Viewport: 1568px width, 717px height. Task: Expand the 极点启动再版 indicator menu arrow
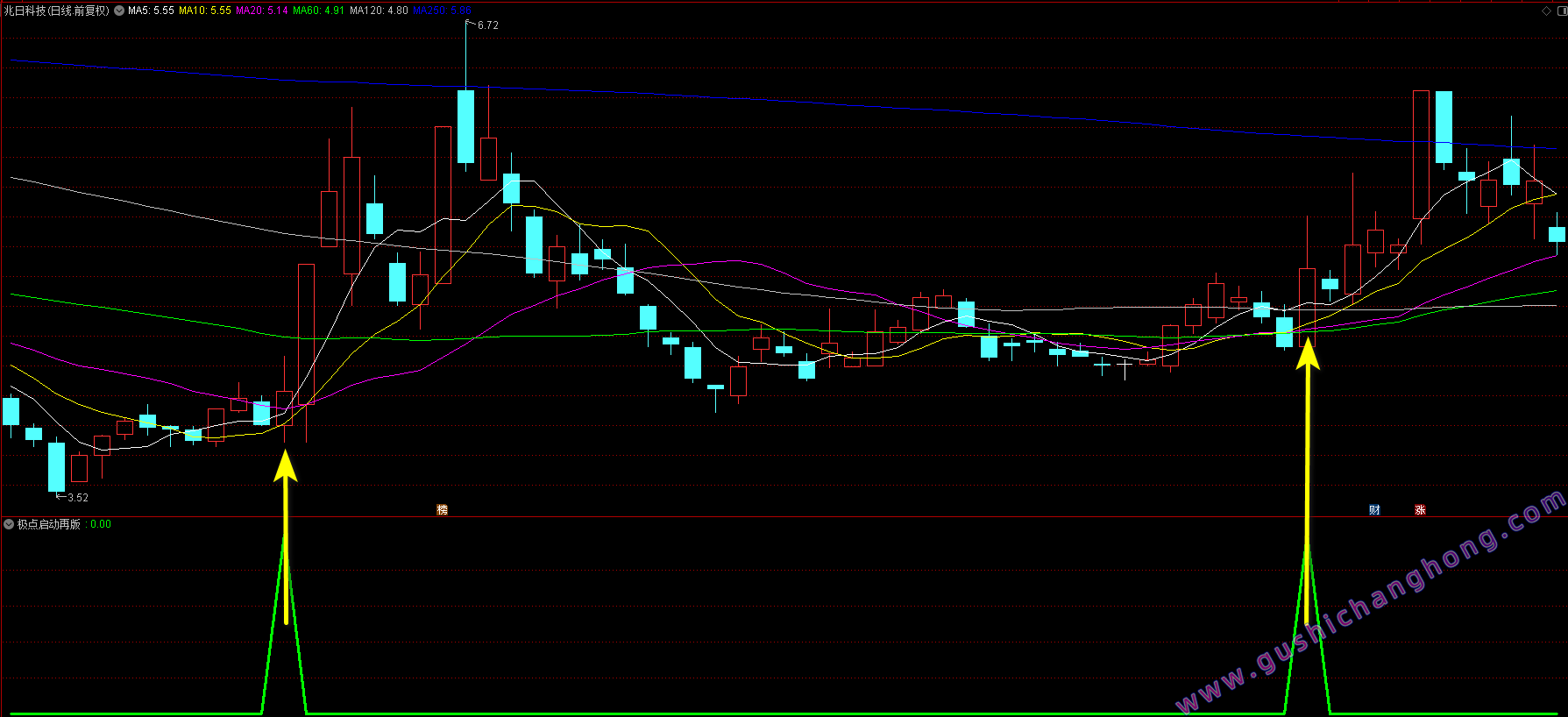pos(9,524)
